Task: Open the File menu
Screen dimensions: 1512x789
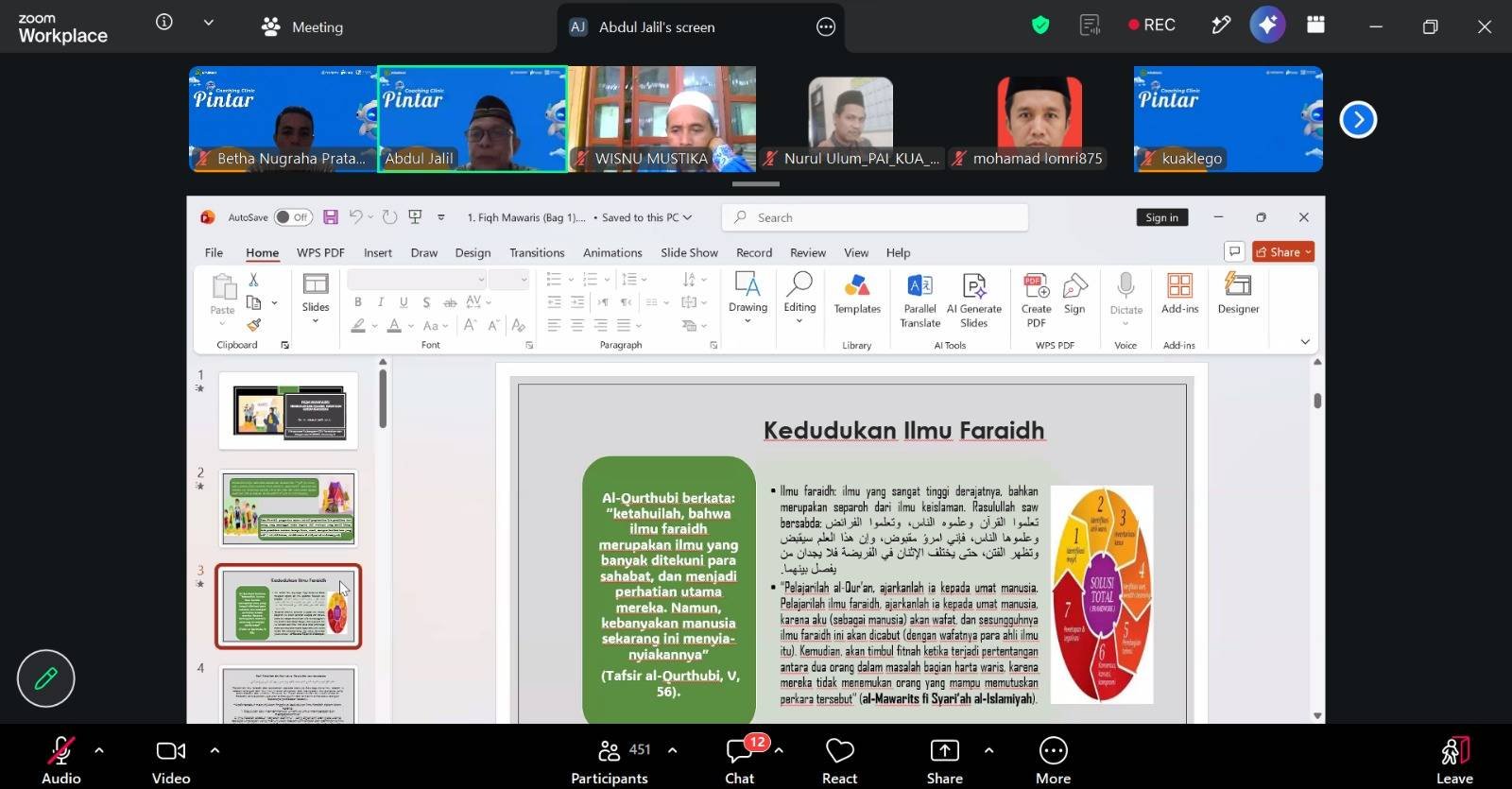Action: pos(215,252)
